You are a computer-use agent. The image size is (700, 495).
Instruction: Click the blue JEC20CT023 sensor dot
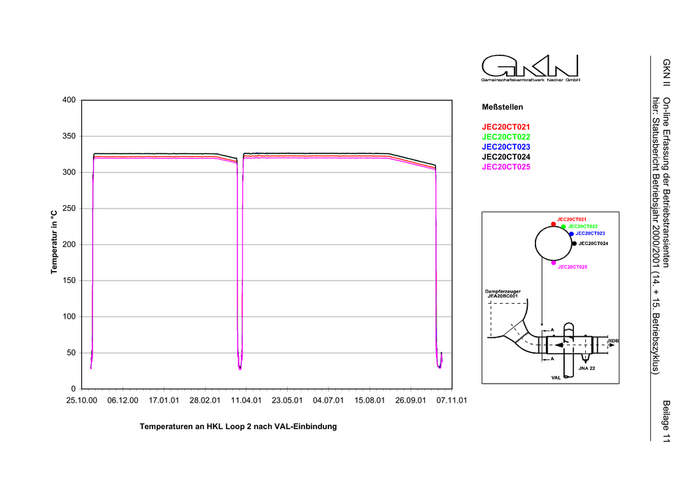pyautogui.click(x=570, y=233)
